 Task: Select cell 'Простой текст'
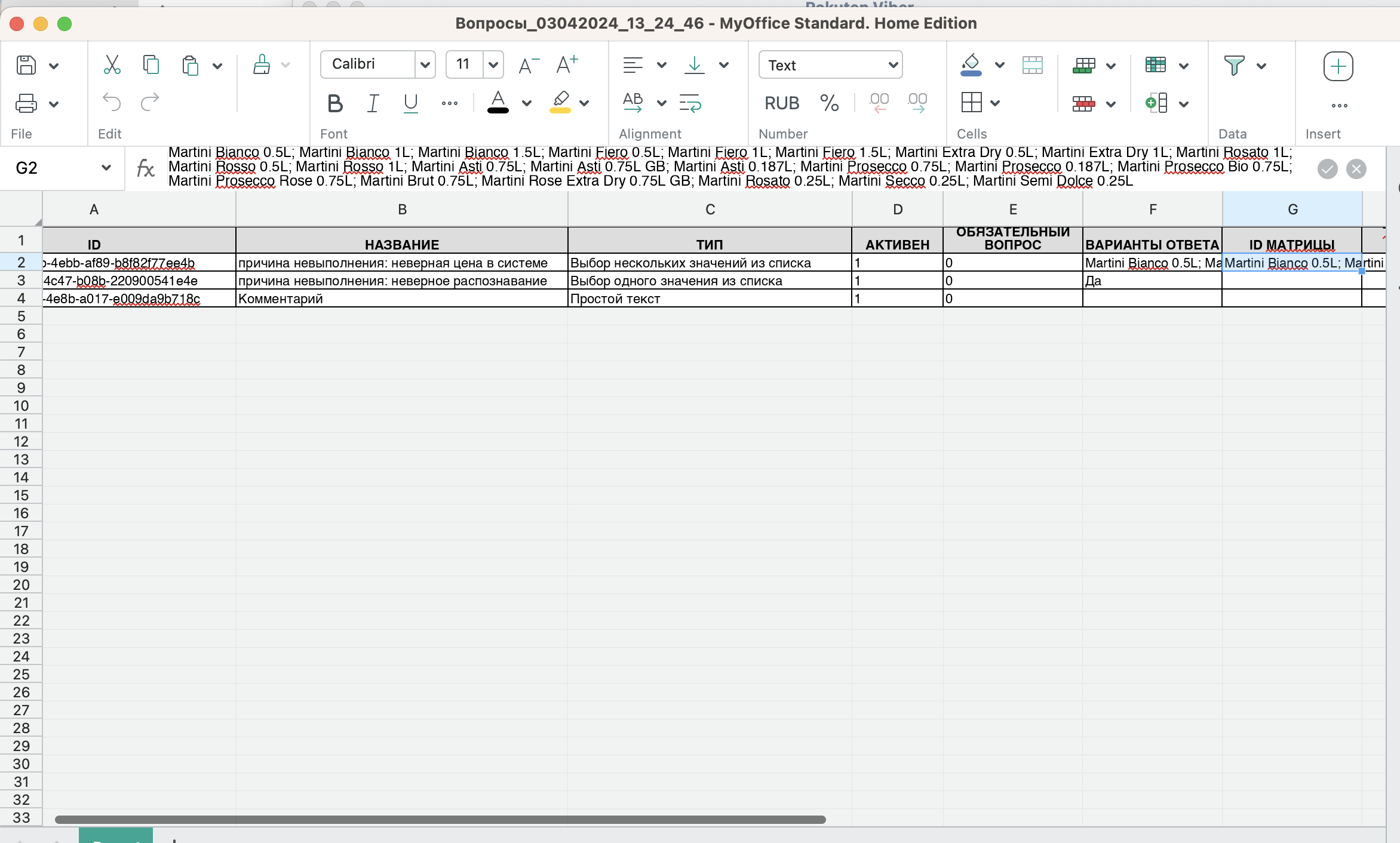click(710, 299)
